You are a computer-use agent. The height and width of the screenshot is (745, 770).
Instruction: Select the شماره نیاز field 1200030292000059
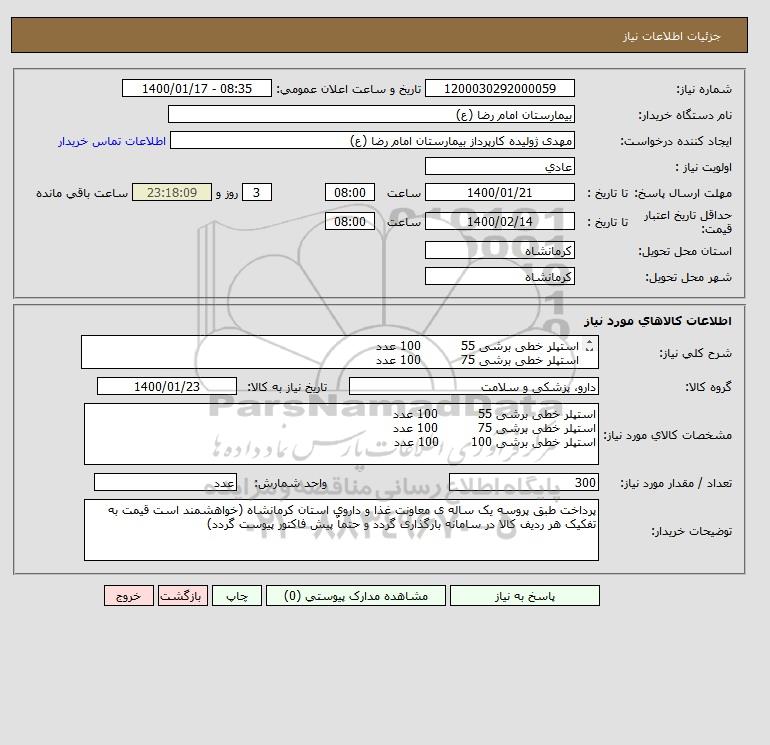pyautogui.click(x=499, y=88)
